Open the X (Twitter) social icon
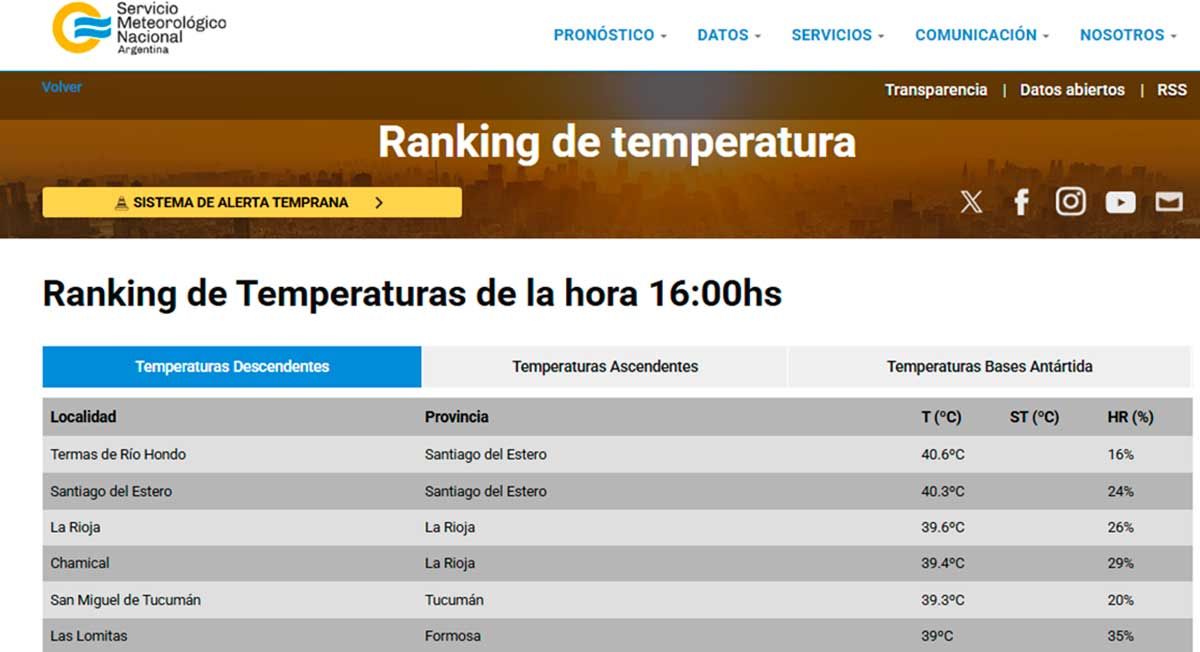Screen dimensions: 1200x652 [x=971, y=202]
